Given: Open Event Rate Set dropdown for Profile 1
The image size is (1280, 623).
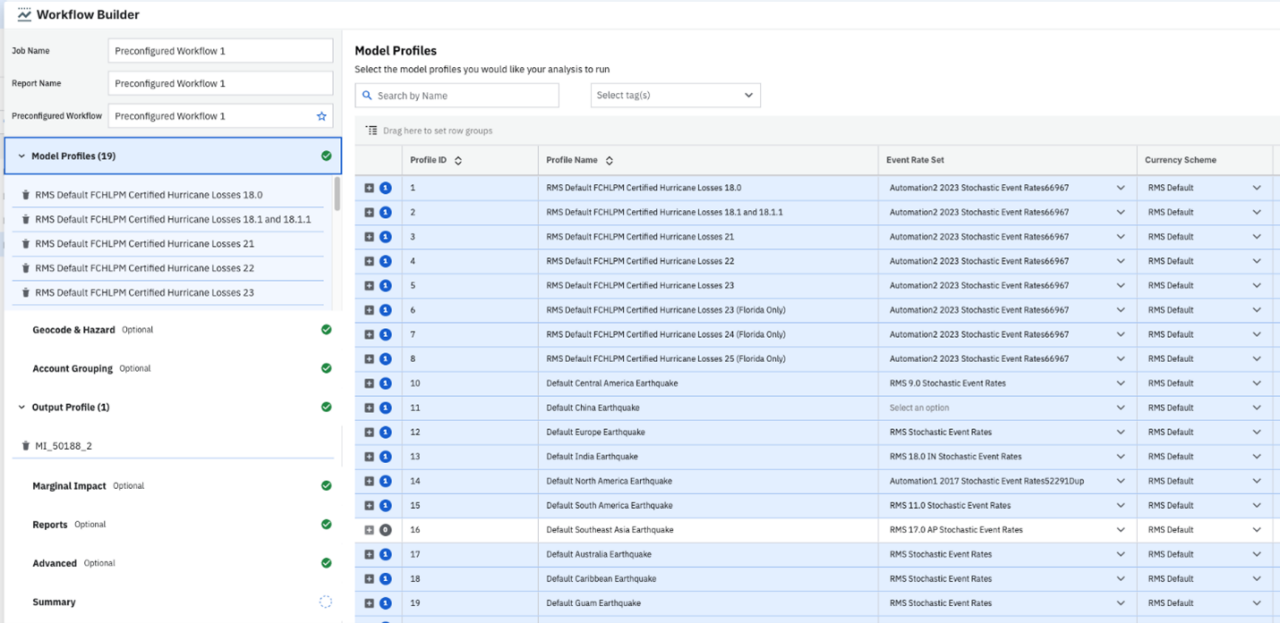Looking at the screenshot, I should [x=1120, y=187].
